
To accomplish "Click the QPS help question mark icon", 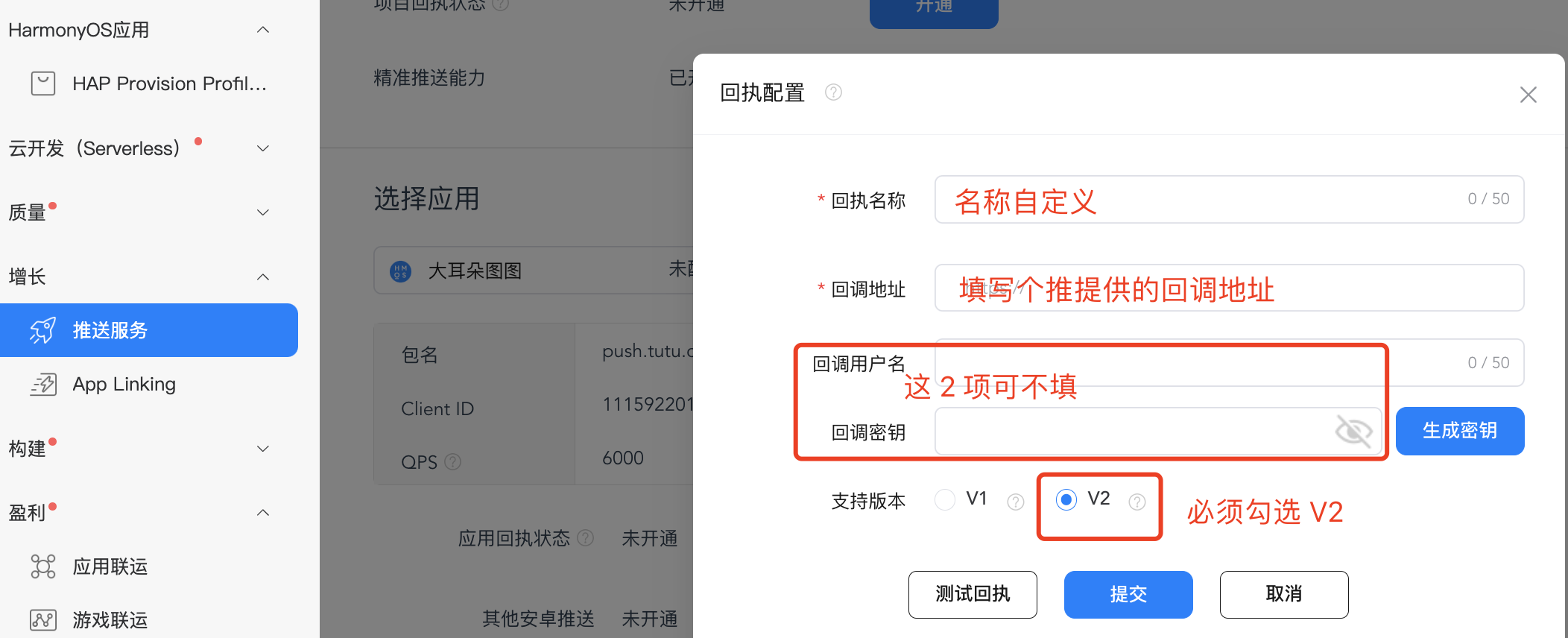I will pyautogui.click(x=453, y=461).
